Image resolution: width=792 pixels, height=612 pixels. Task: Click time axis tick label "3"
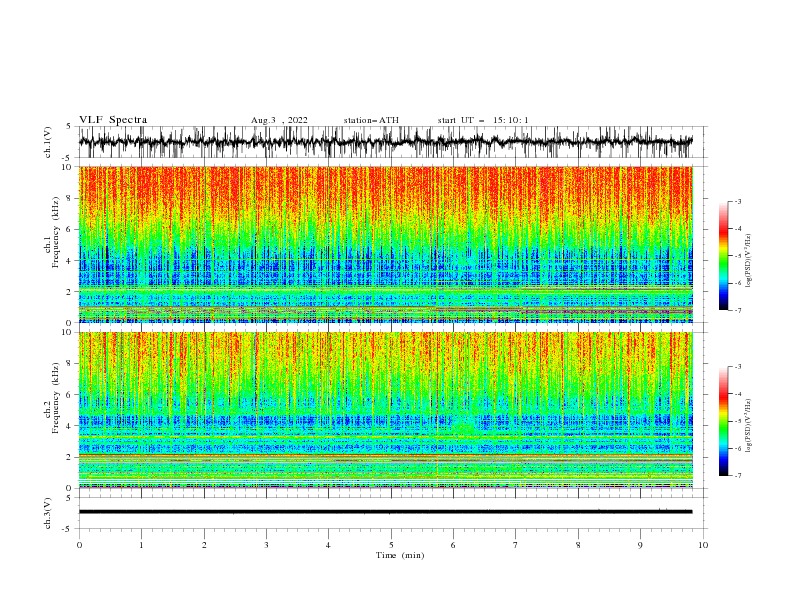click(x=267, y=545)
